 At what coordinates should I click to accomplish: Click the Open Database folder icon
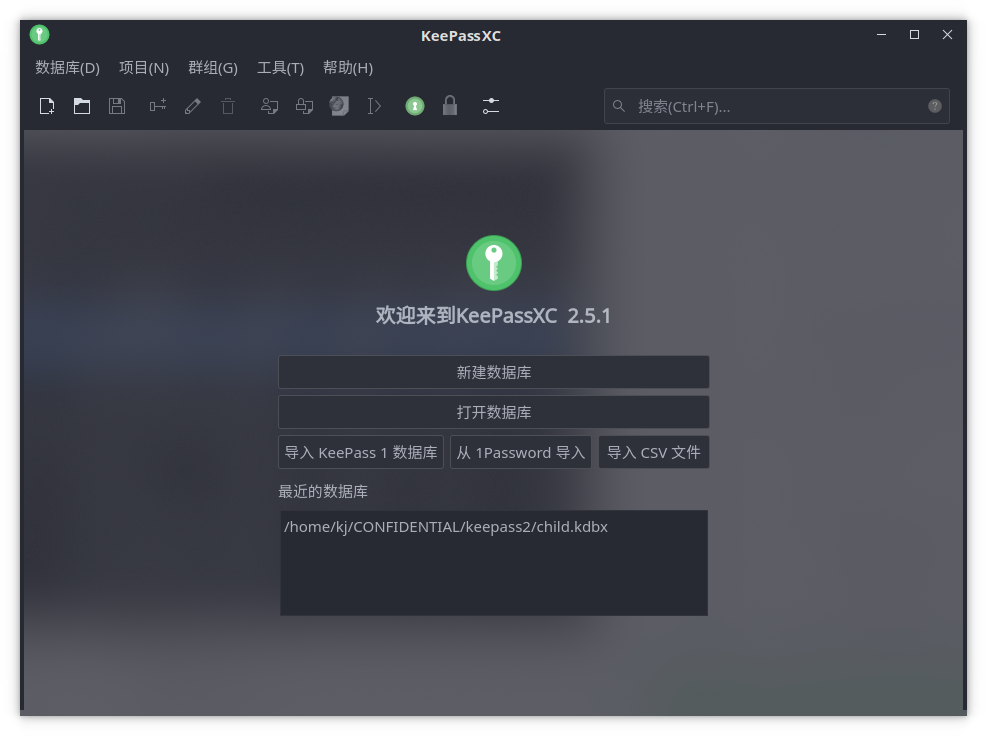click(82, 106)
